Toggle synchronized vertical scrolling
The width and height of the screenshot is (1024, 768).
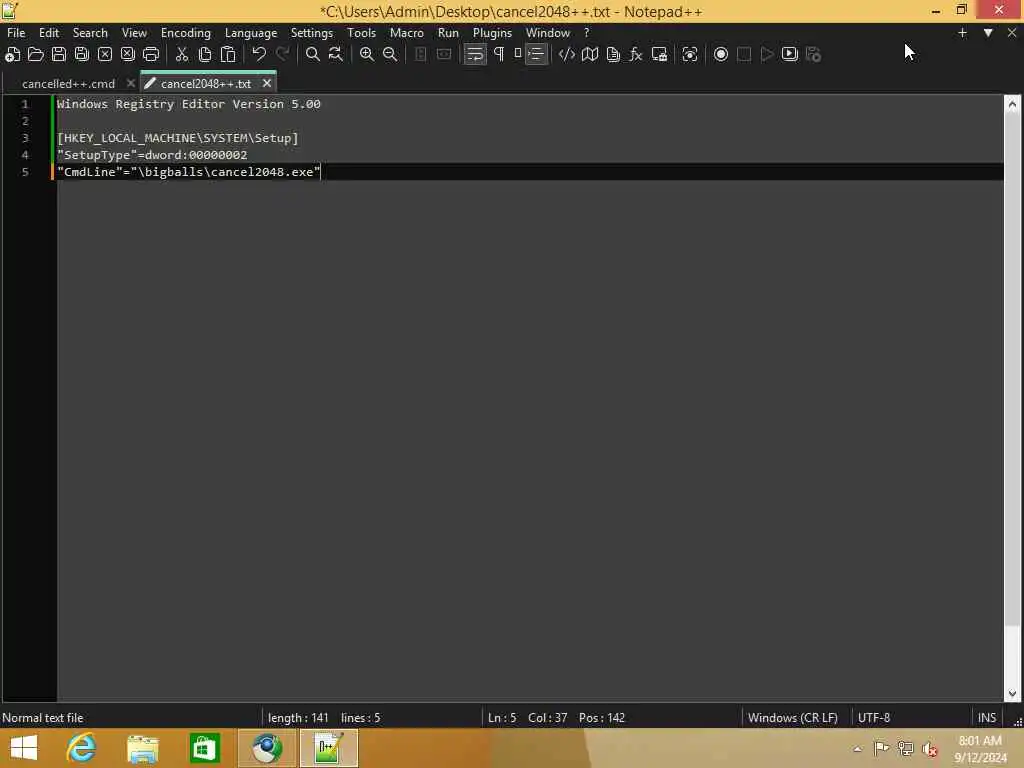pos(421,55)
